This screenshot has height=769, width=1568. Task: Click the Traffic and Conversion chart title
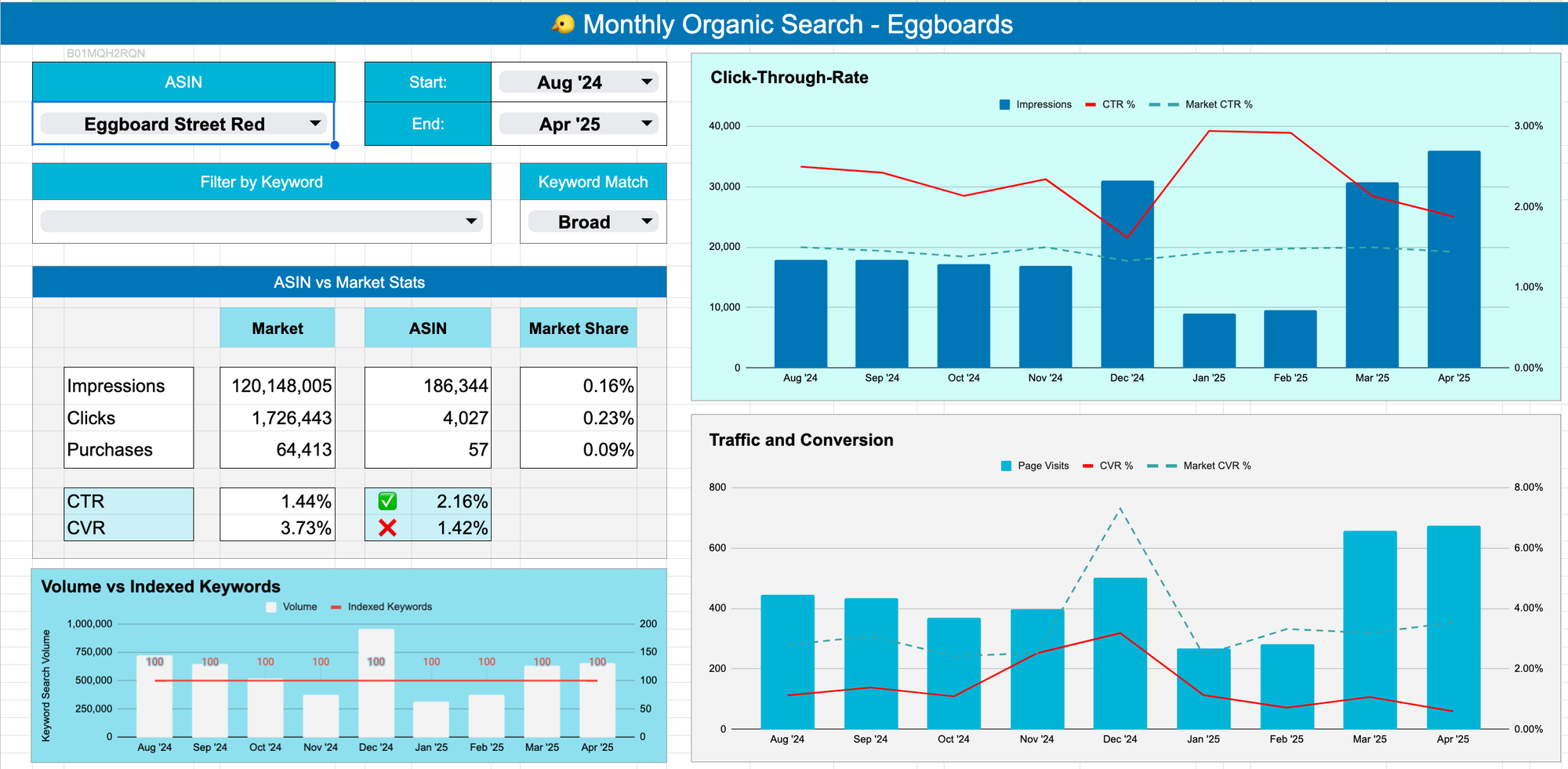pos(800,440)
